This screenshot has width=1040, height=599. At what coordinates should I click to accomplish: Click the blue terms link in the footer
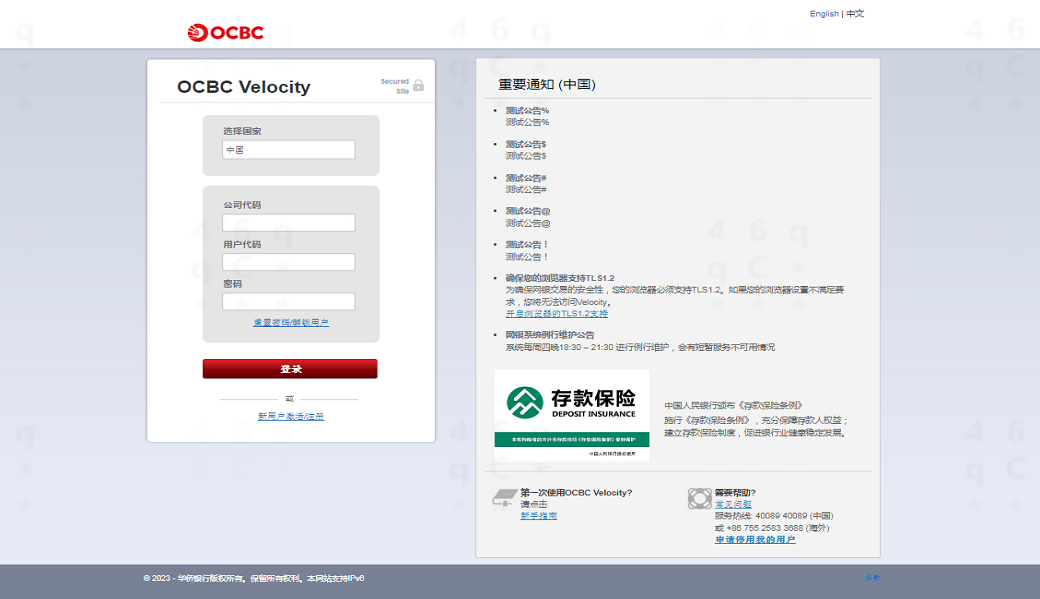(x=872, y=578)
